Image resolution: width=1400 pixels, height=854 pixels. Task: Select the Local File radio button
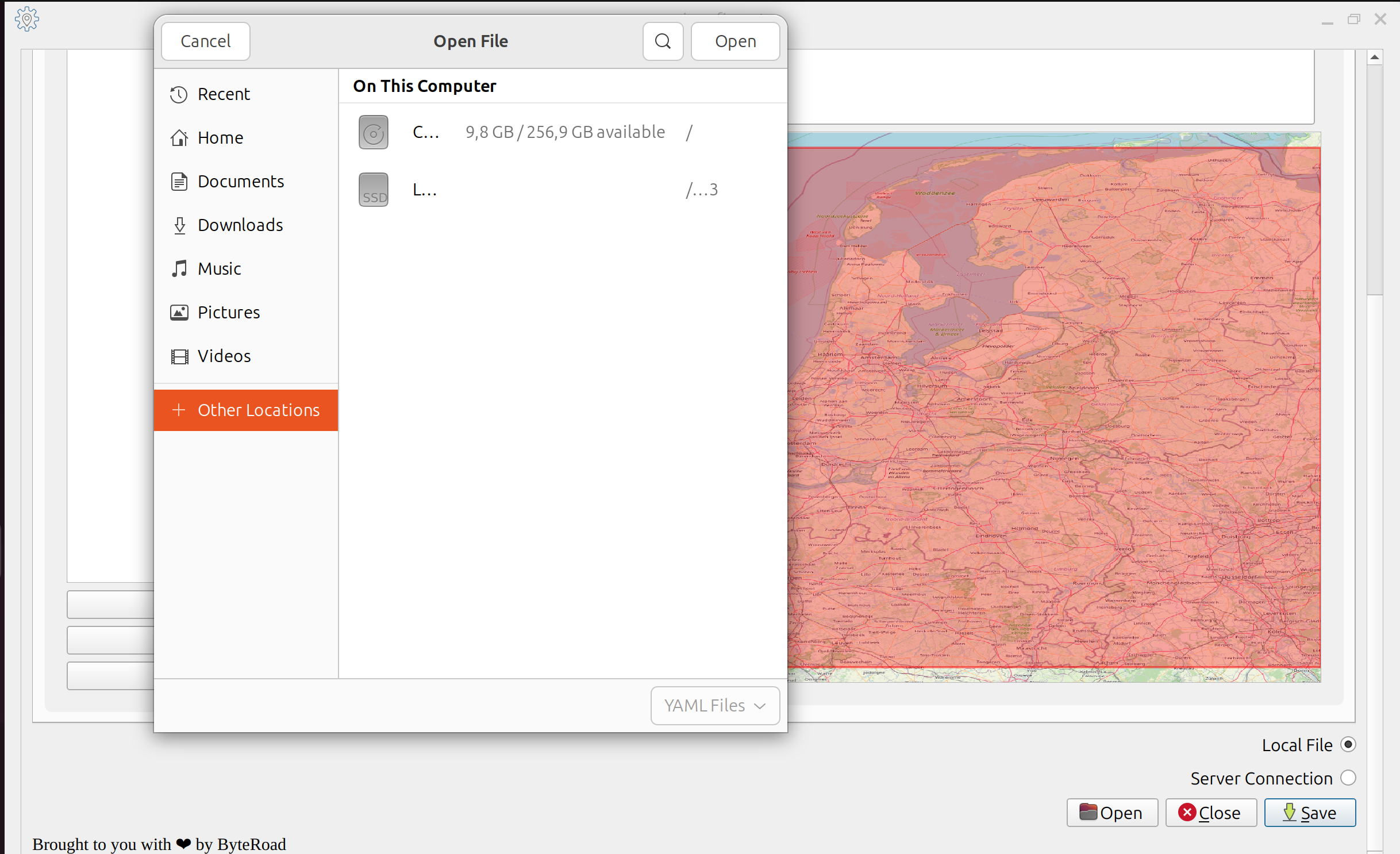pyautogui.click(x=1348, y=745)
